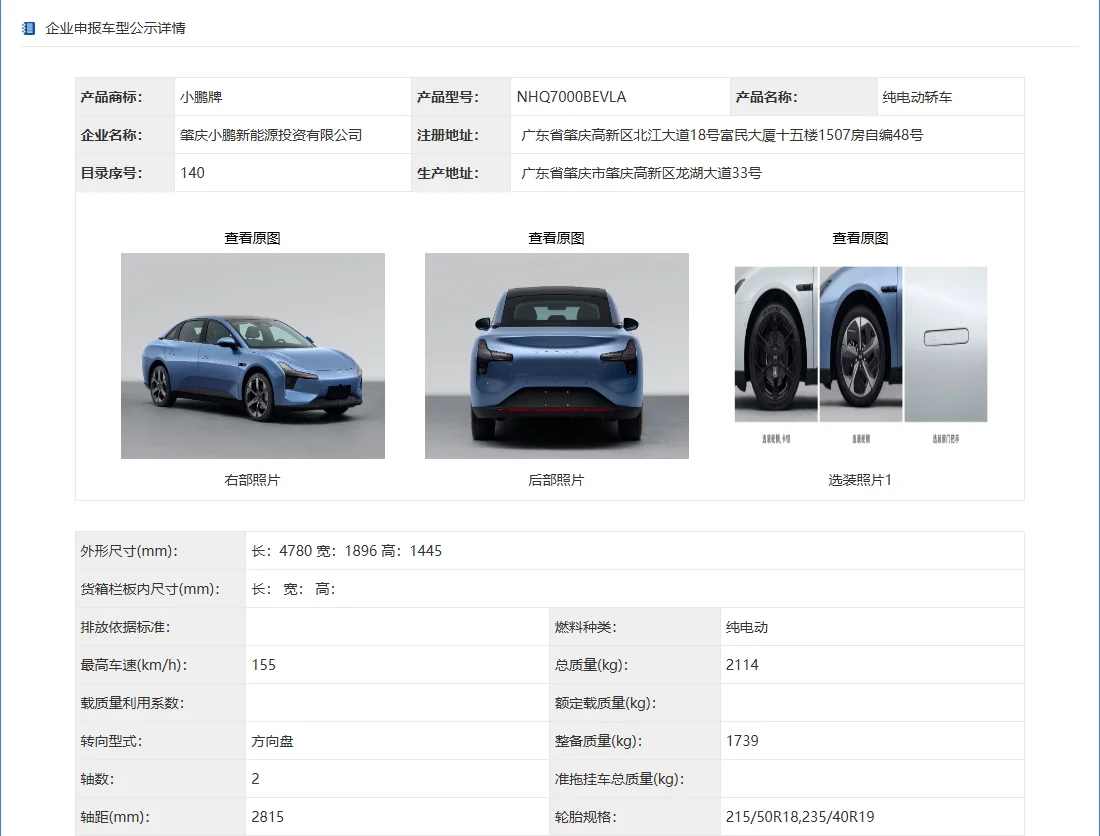Open the original image link above the rear photo
This screenshot has width=1100, height=836.
[556, 238]
